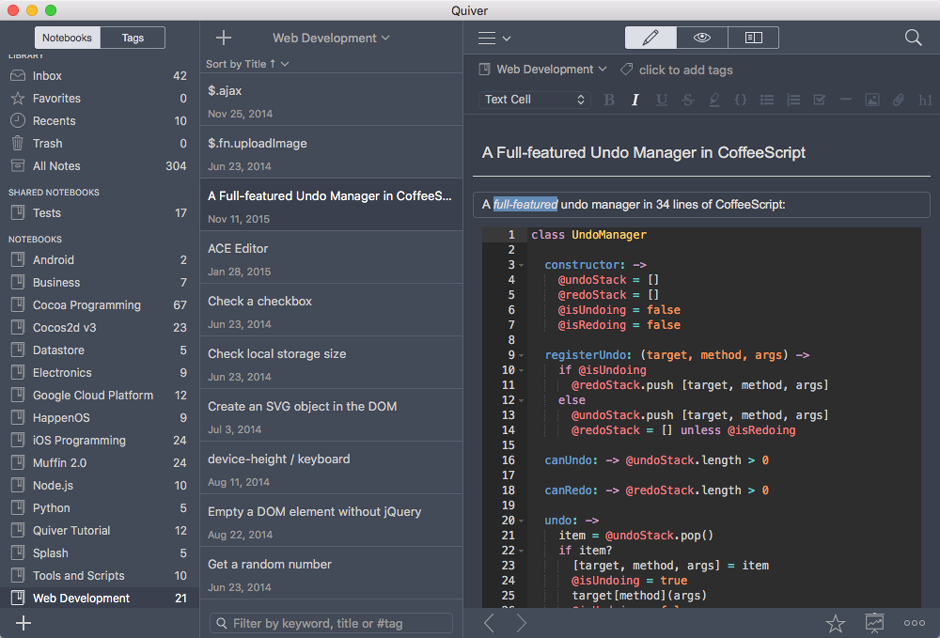Open the more options ellipsis
Screen dimensions: 940x638
click(914, 623)
